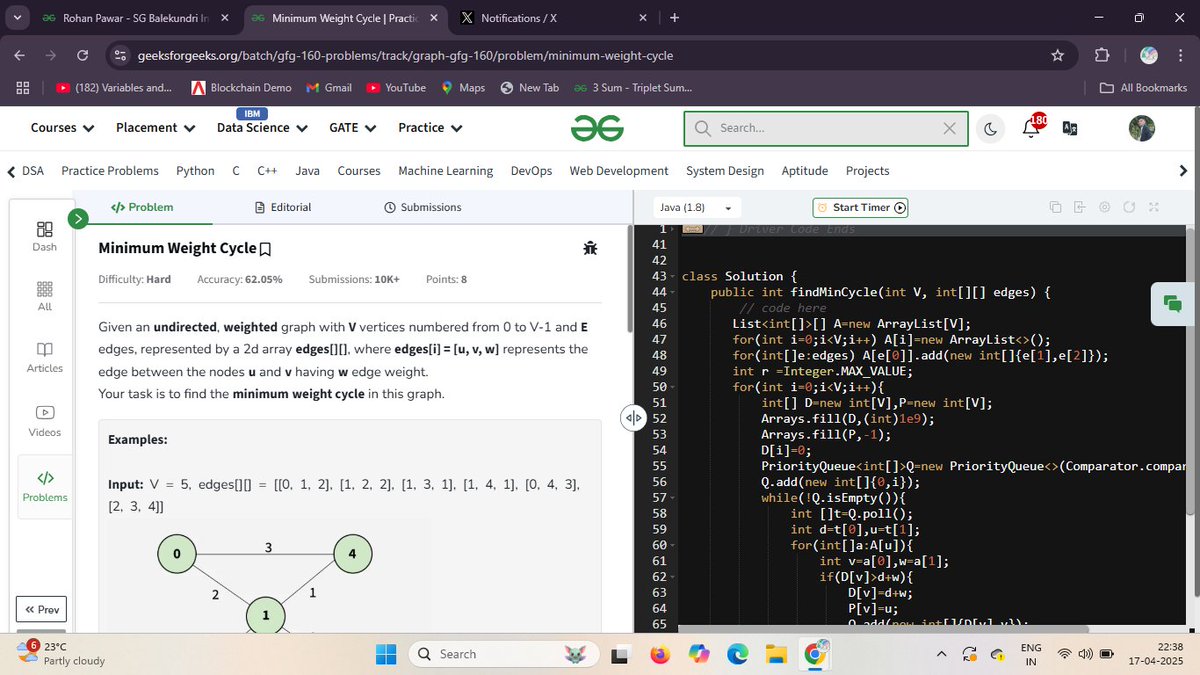The height and width of the screenshot is (675, 1200).
Task: Switch to Notifications / X browser tab
Action: click(x=553, y=18)
